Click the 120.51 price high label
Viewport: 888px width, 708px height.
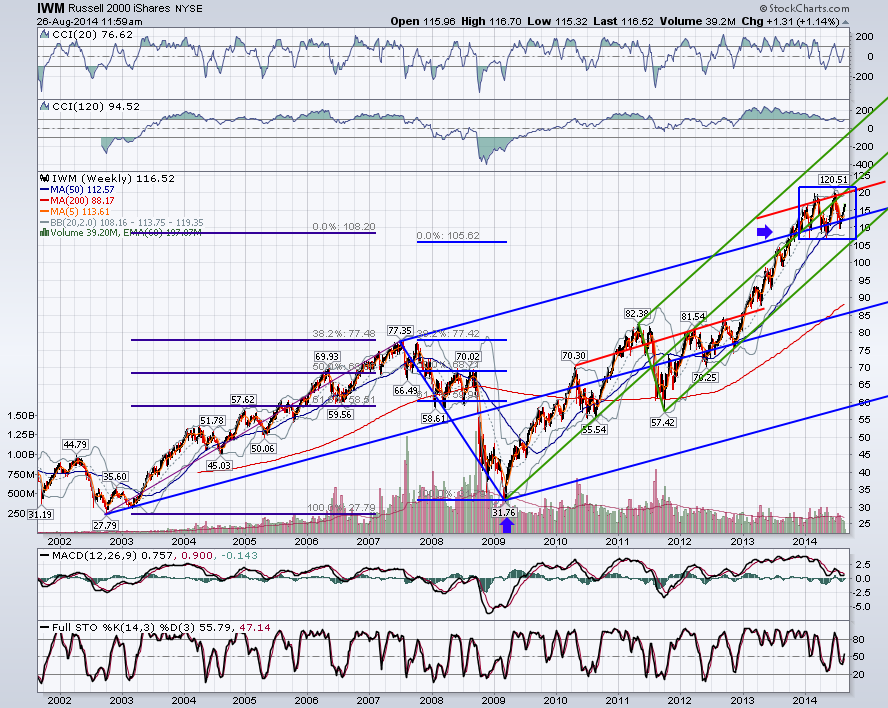click(x=834, y=180)
